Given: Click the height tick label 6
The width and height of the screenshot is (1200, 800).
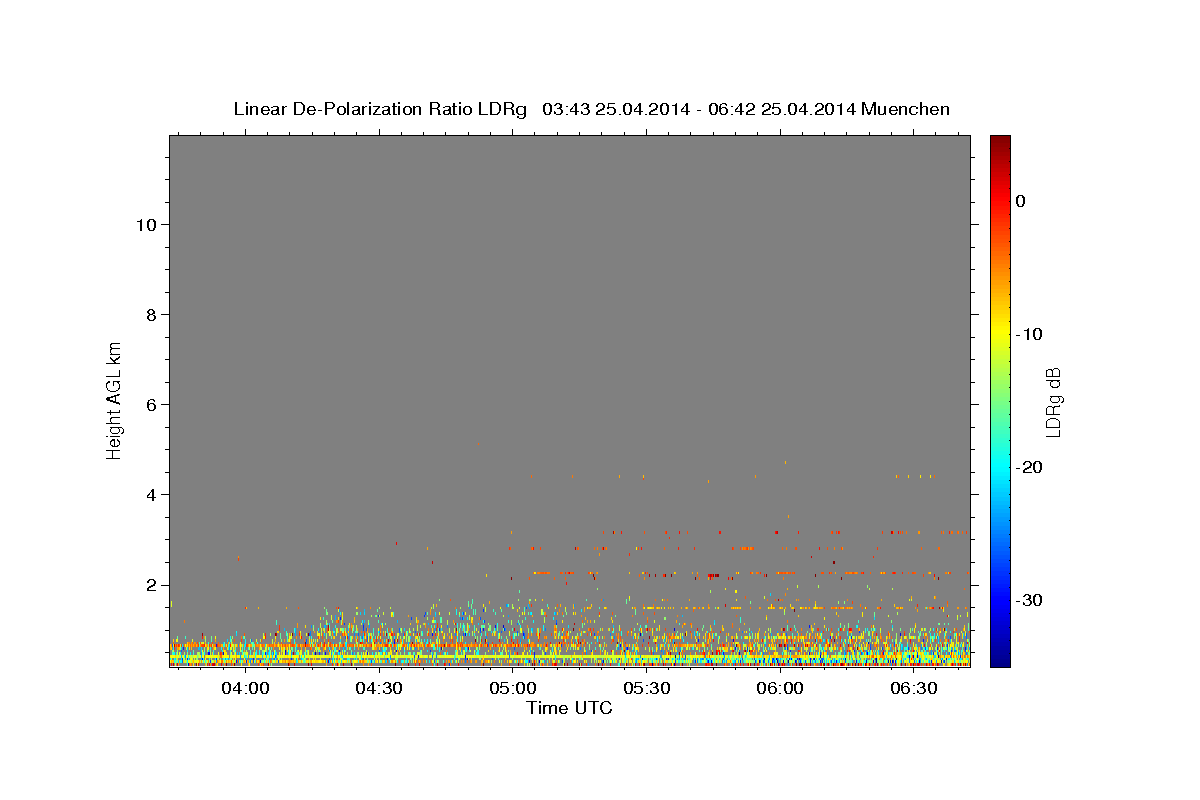Looking at the screenshot, I should coord(151,404).
